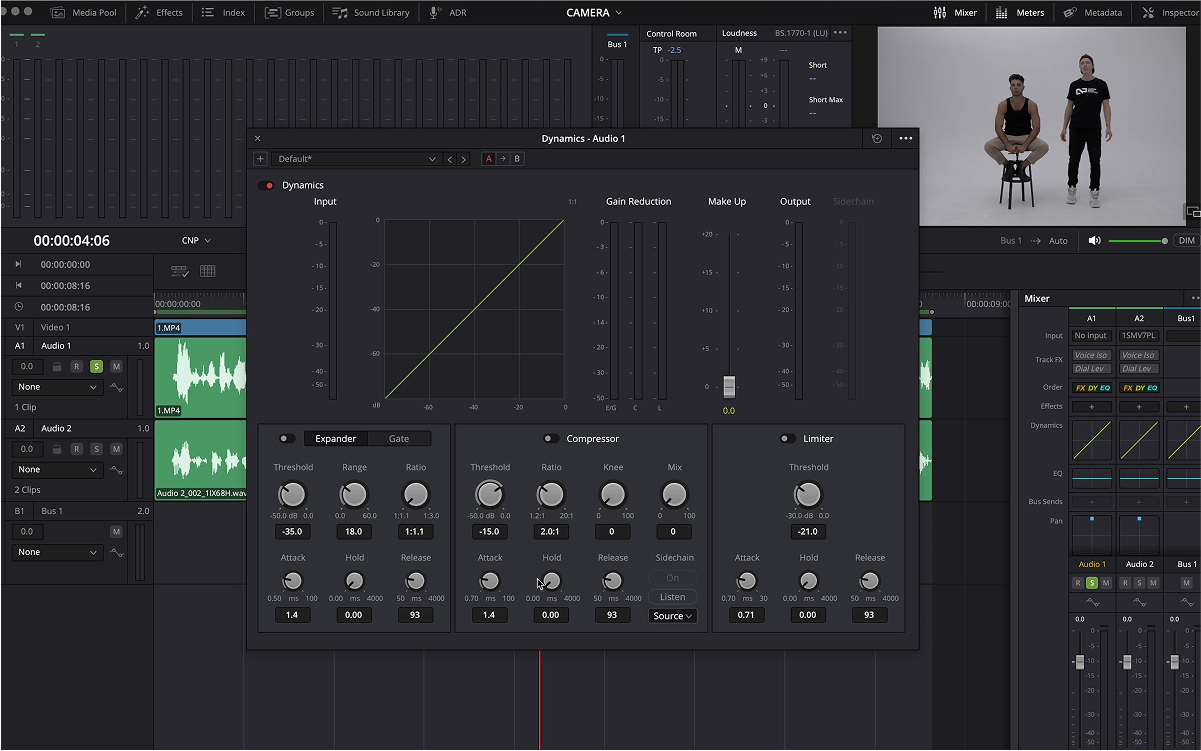Expand the Sidechain Source dropdown
The height and width of the screenshot is (751, 1201).
pyautogui.click(x=673, y=616)
